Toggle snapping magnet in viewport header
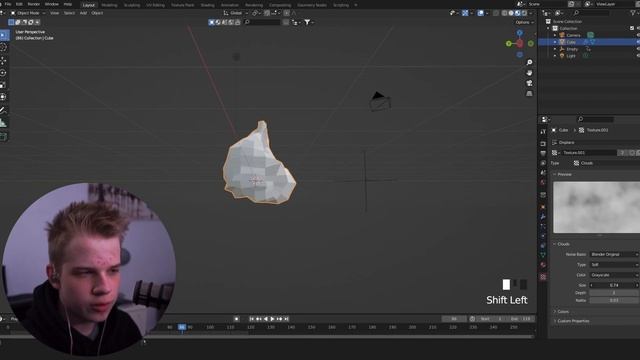The width and height of the screenshot is (640, 360). (x=267, y=13)
